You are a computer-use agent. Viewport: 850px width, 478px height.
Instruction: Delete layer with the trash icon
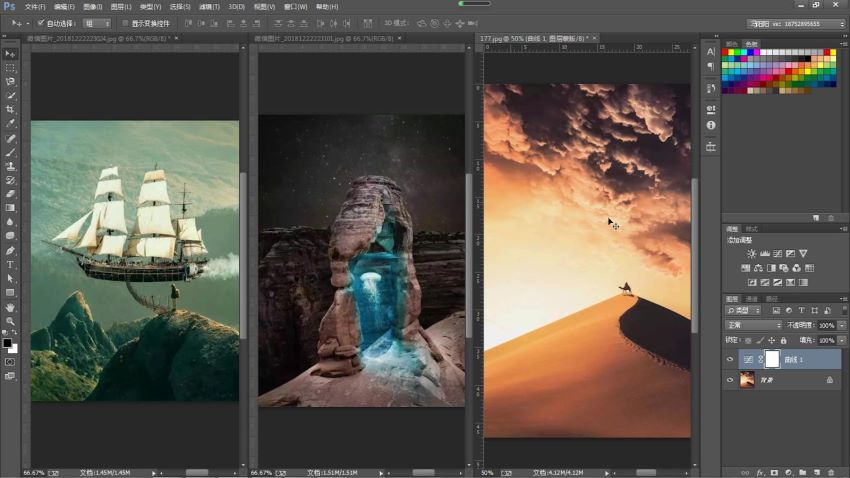click(x=831, y=473)
